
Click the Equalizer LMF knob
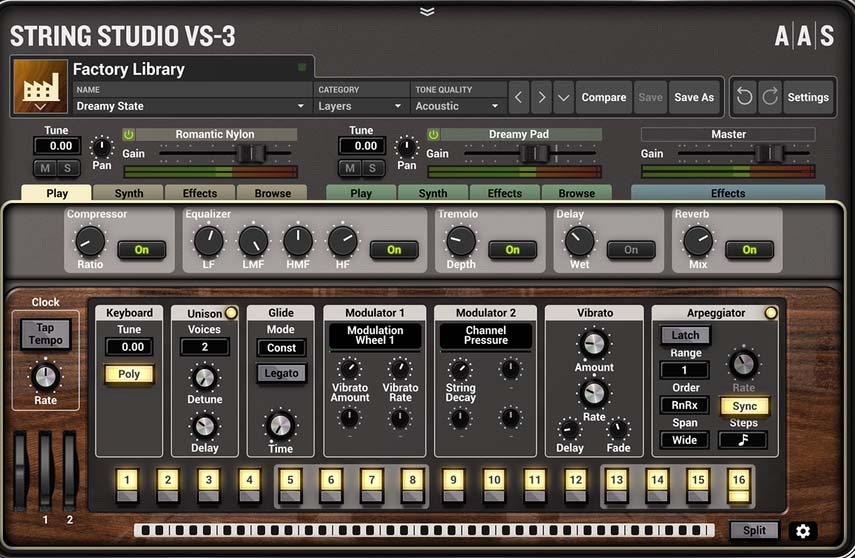pyautogui.click(x=254, y=241)
